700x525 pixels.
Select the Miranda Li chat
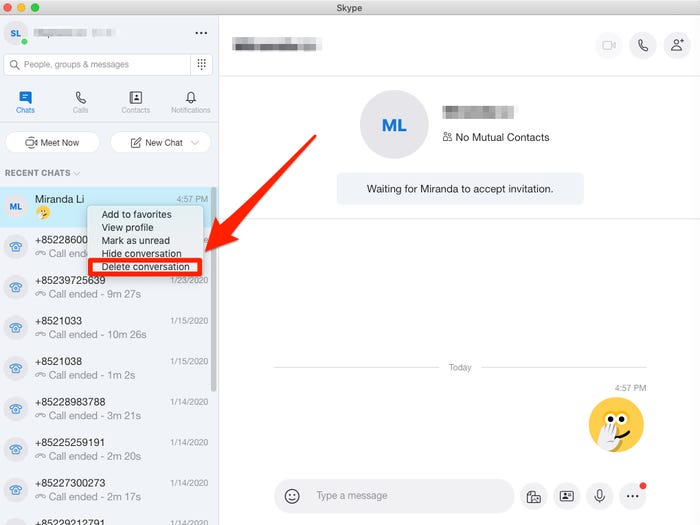pyautogui.click(x=106, y=207)
